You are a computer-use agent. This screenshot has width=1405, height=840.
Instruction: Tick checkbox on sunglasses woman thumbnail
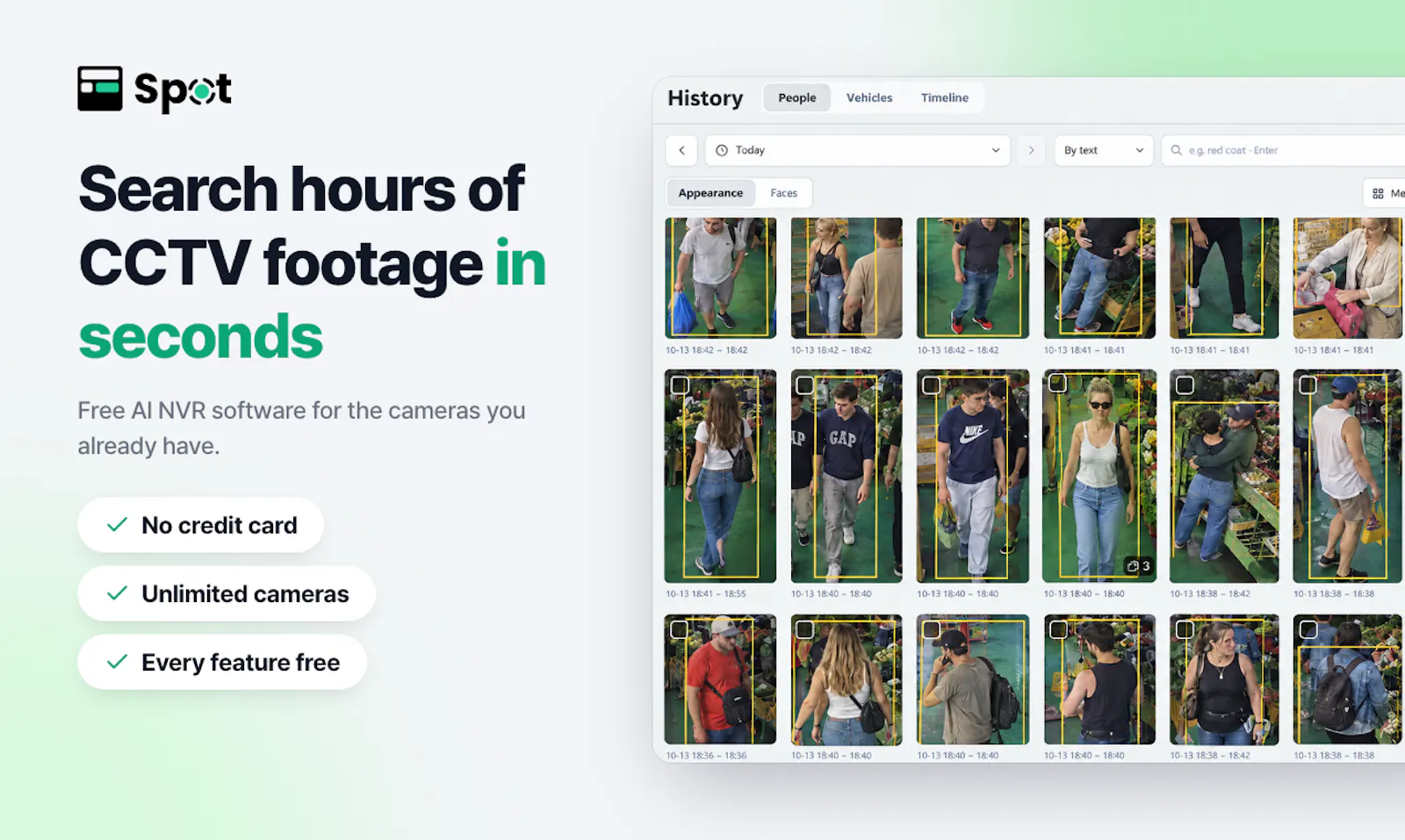(1058, 383)
